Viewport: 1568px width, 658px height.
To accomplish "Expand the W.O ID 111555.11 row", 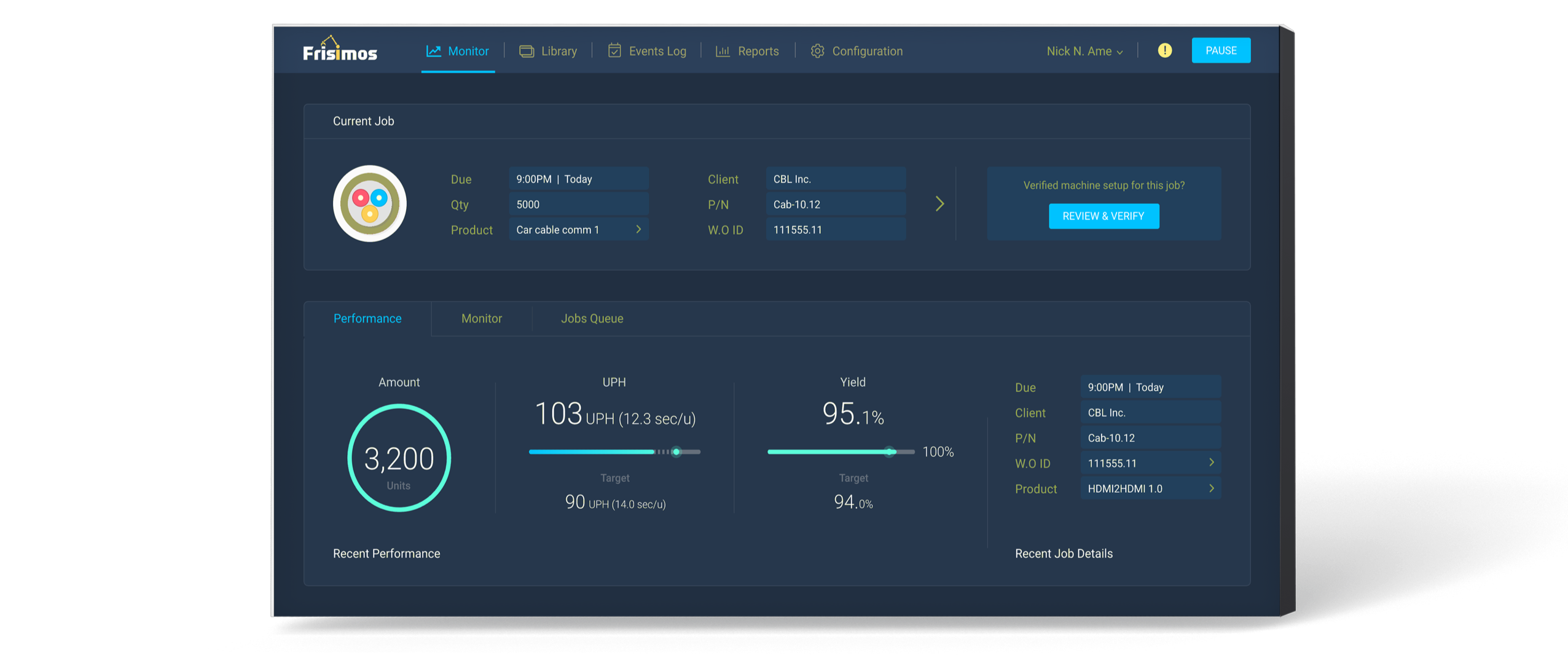I will click(x=1211, y=463).
